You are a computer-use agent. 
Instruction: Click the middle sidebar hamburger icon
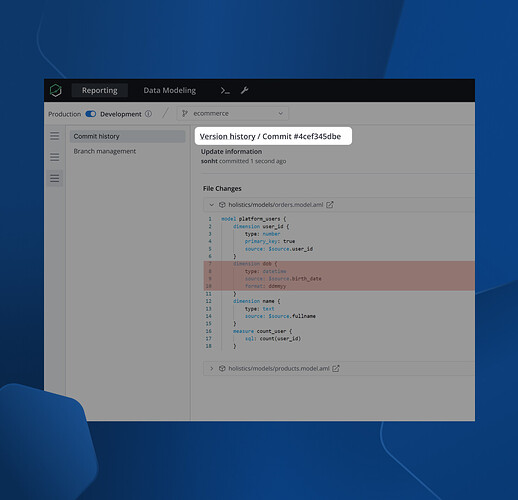click(55, 157)
